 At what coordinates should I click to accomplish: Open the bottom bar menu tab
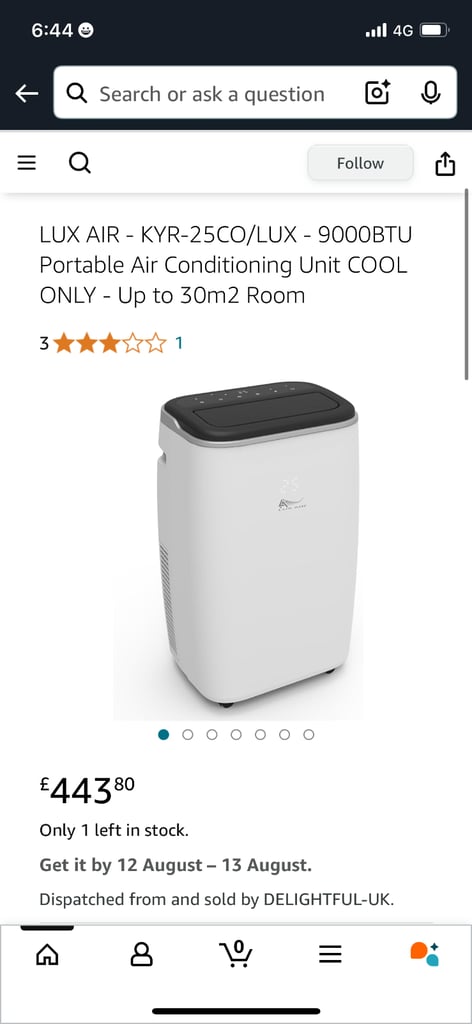pos(330,955)
